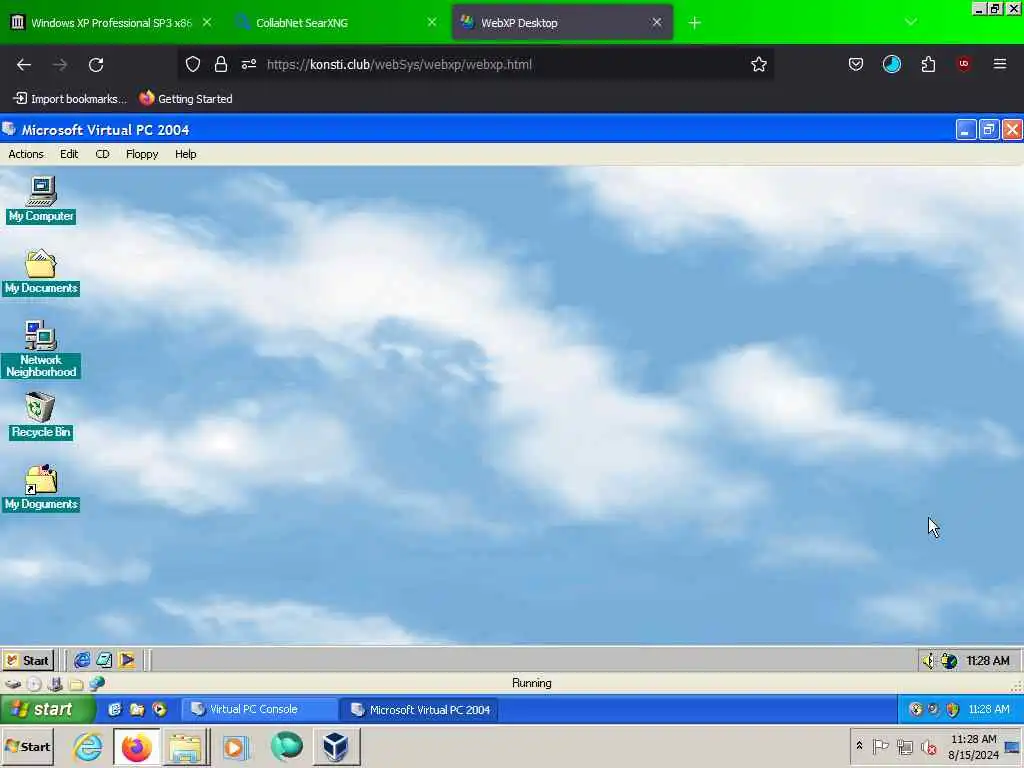Click the first XP system tray icon
Screen dimensions: 1024x768
916,709
